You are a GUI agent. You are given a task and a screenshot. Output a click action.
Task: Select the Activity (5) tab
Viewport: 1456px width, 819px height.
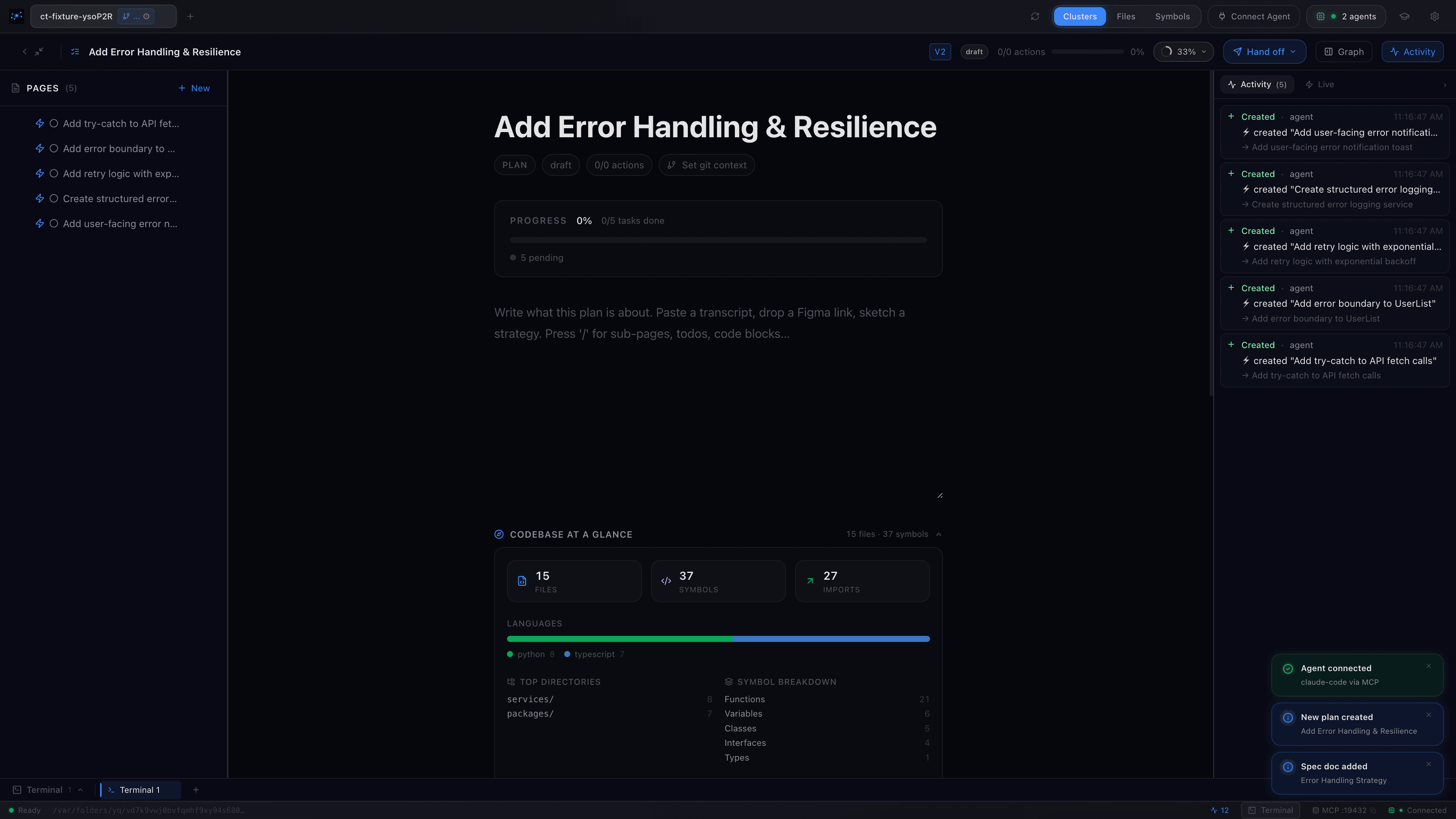click(1257, 84)
